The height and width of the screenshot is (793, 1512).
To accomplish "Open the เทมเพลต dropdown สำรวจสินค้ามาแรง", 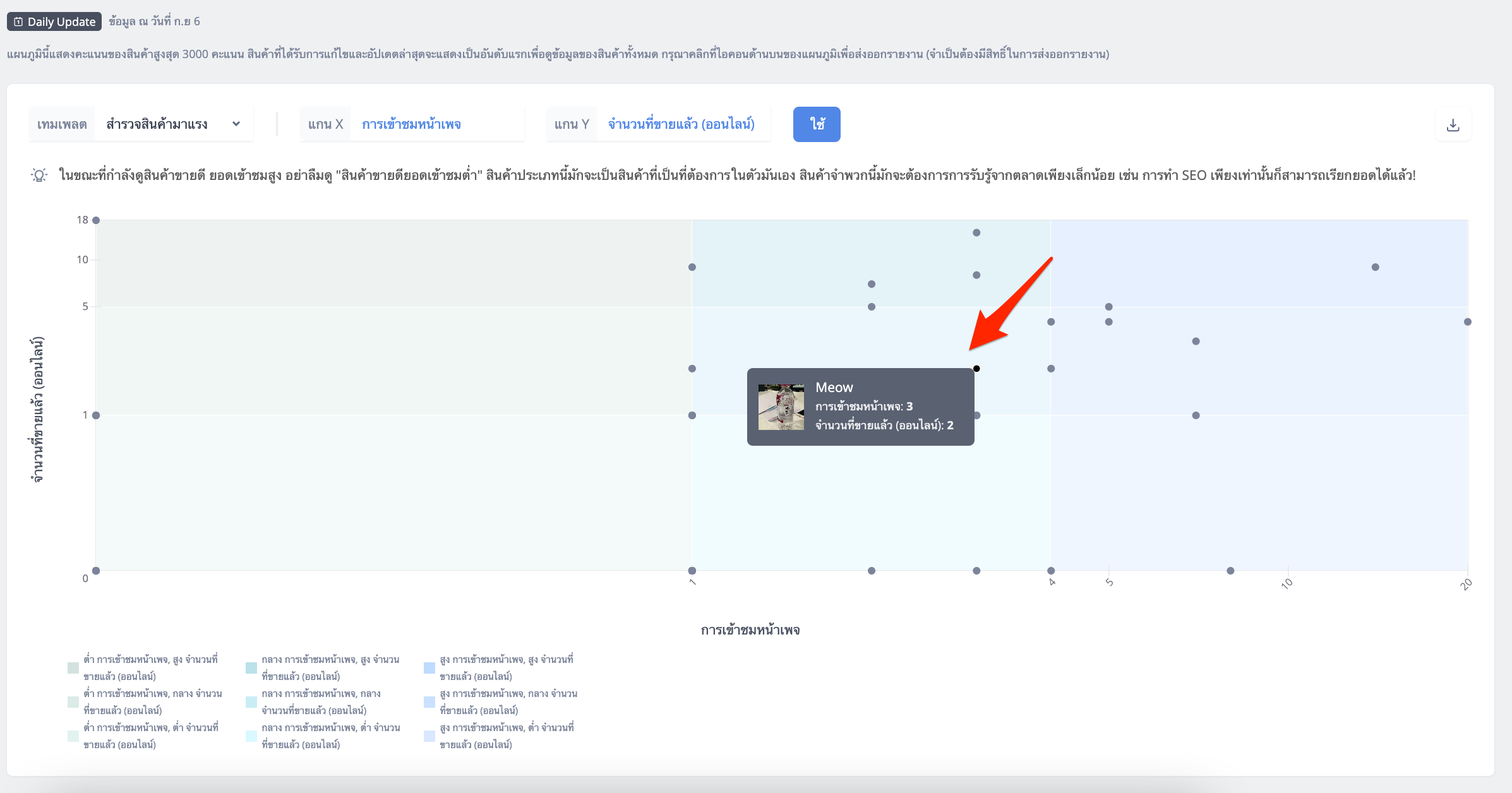I will [174, 124].
